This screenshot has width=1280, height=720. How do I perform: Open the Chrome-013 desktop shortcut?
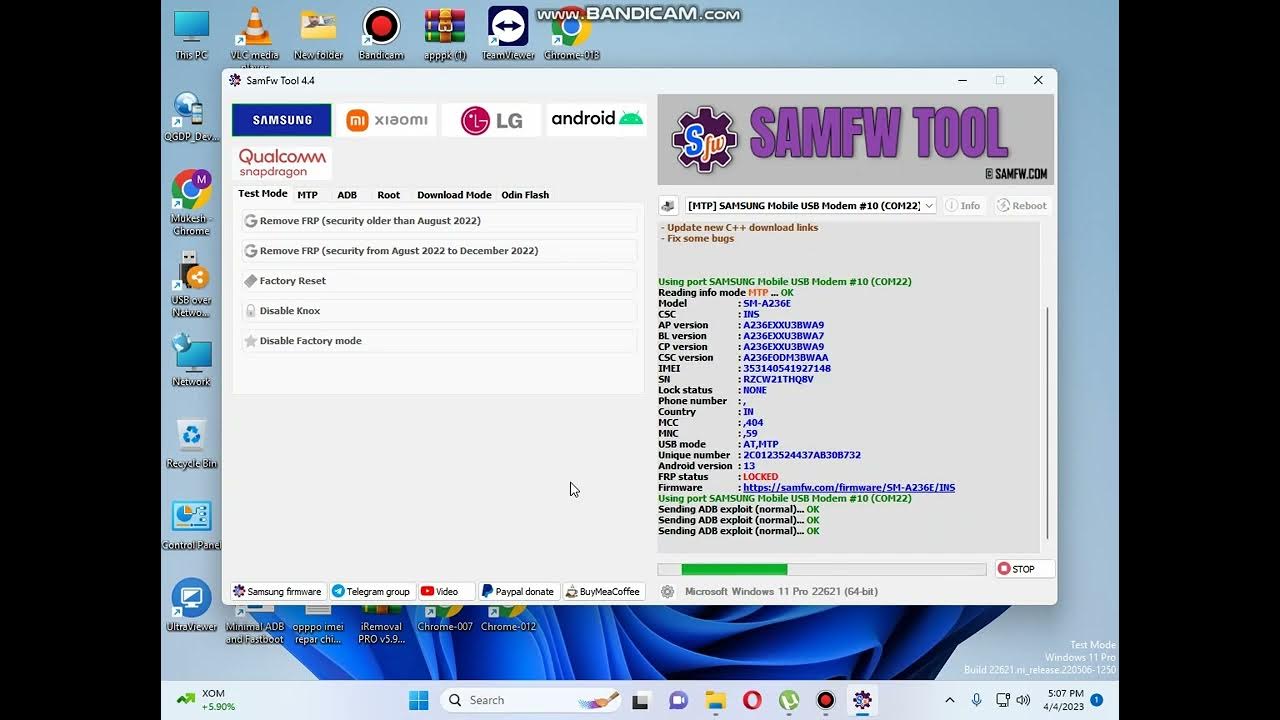click(x=572, y=36)
